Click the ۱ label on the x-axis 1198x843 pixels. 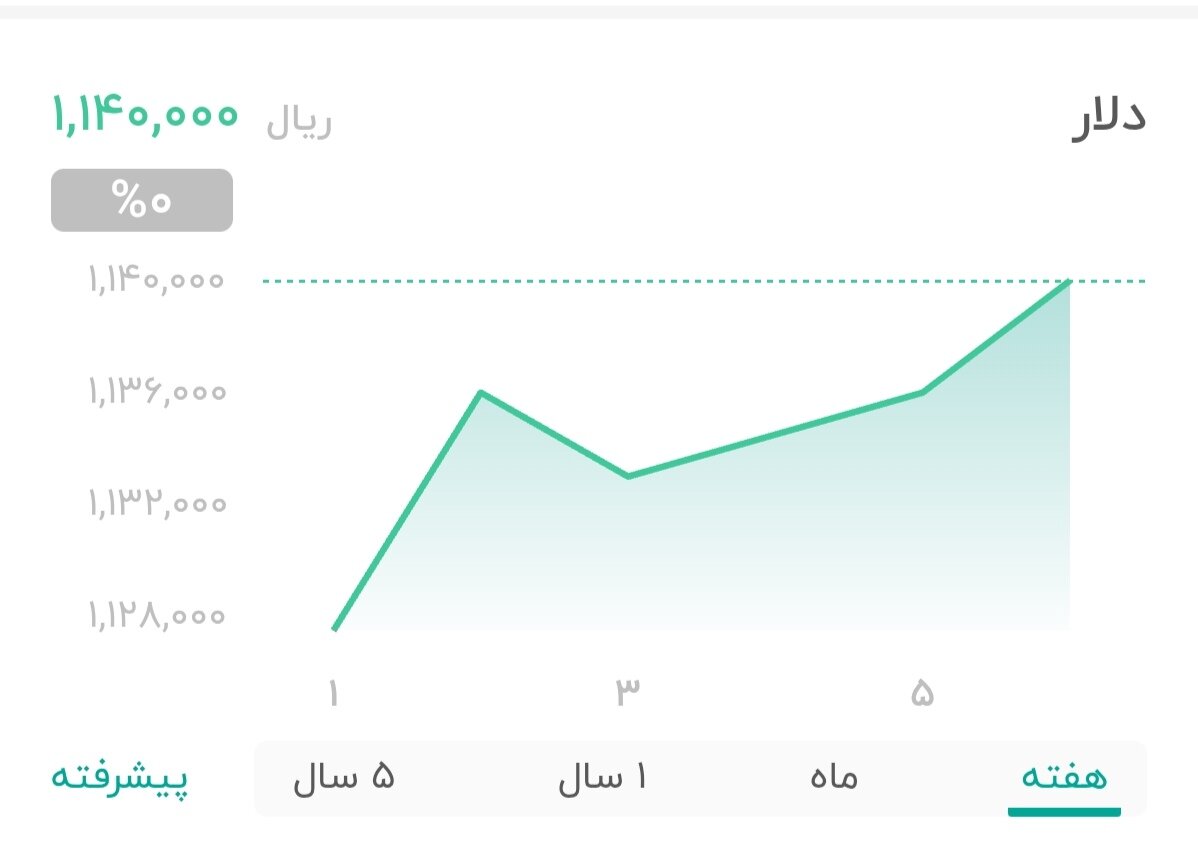click(335, 691)
